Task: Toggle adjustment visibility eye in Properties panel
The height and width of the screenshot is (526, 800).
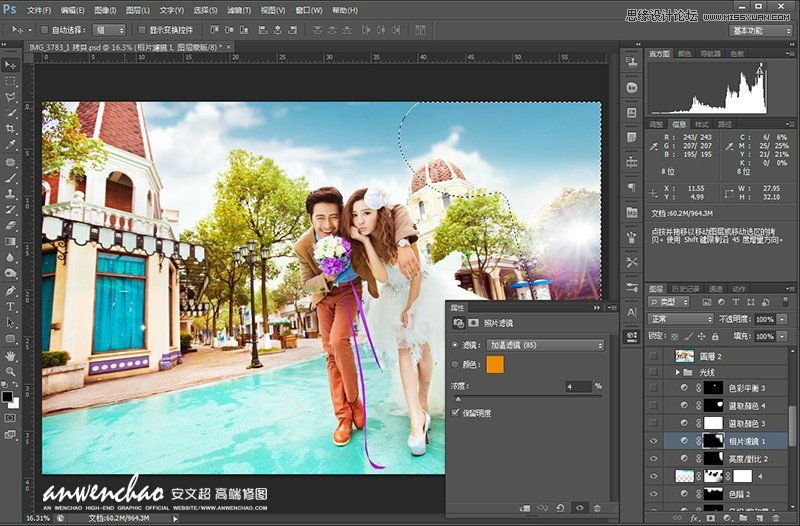Action: click(x=579, y=508)
